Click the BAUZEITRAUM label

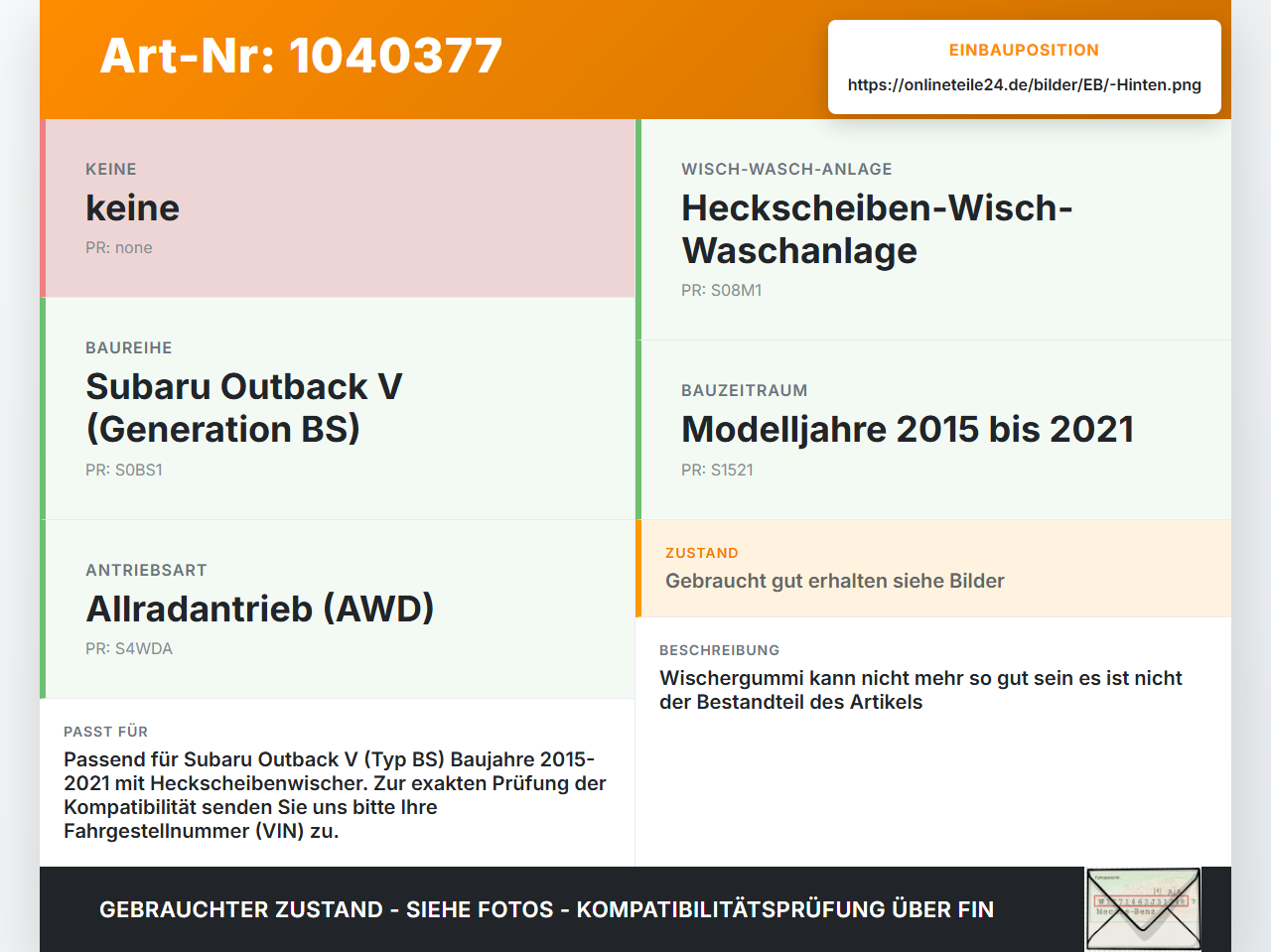click(745, 390)
